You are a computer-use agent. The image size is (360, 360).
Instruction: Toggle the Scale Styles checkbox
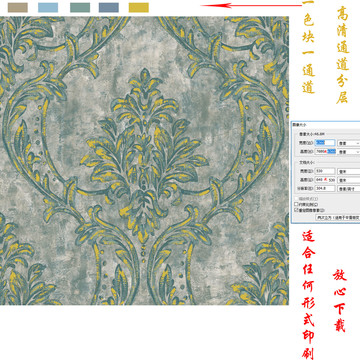[296, 199]
